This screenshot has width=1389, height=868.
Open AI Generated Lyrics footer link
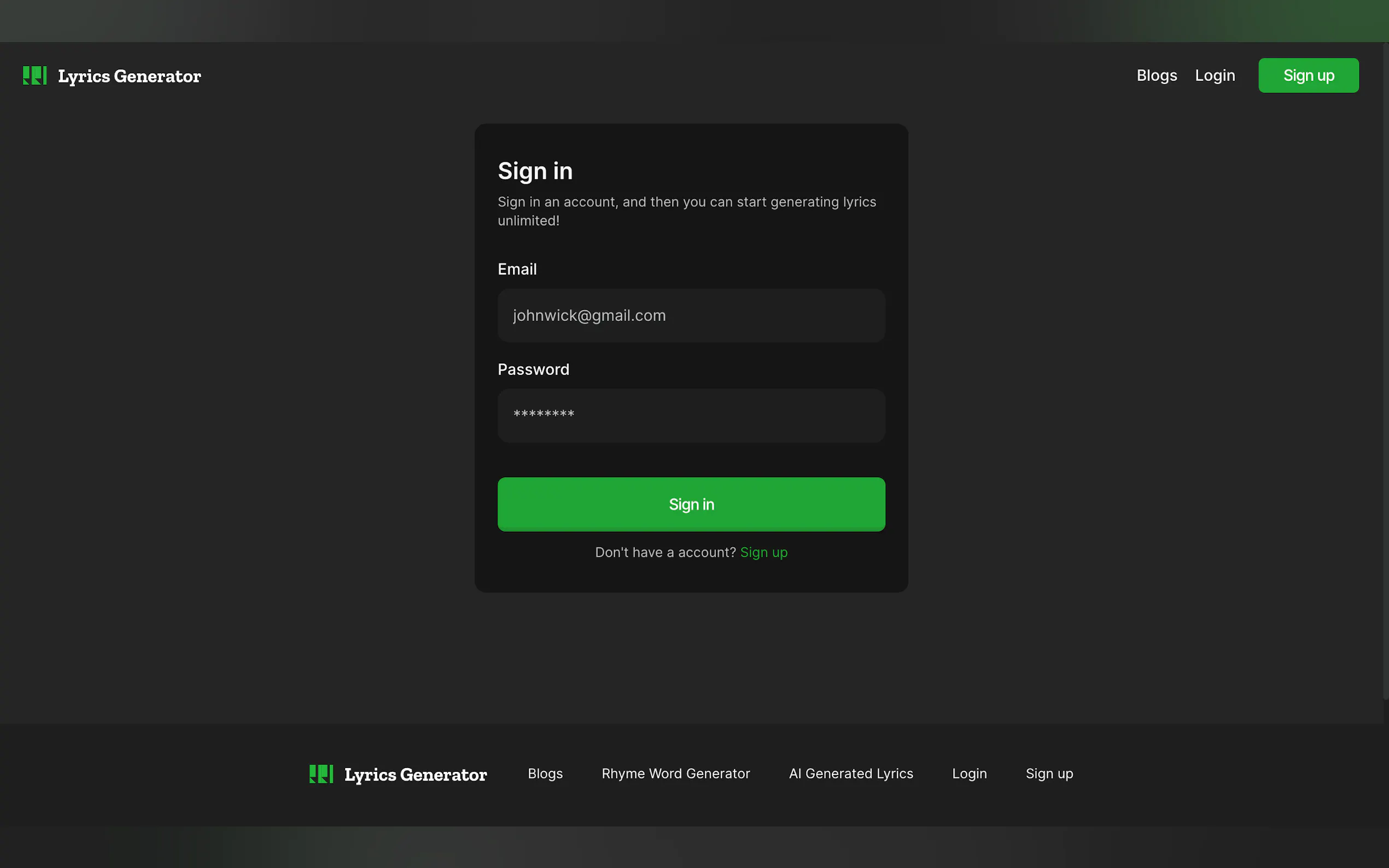pyautogui.click(x=850, y=773)
